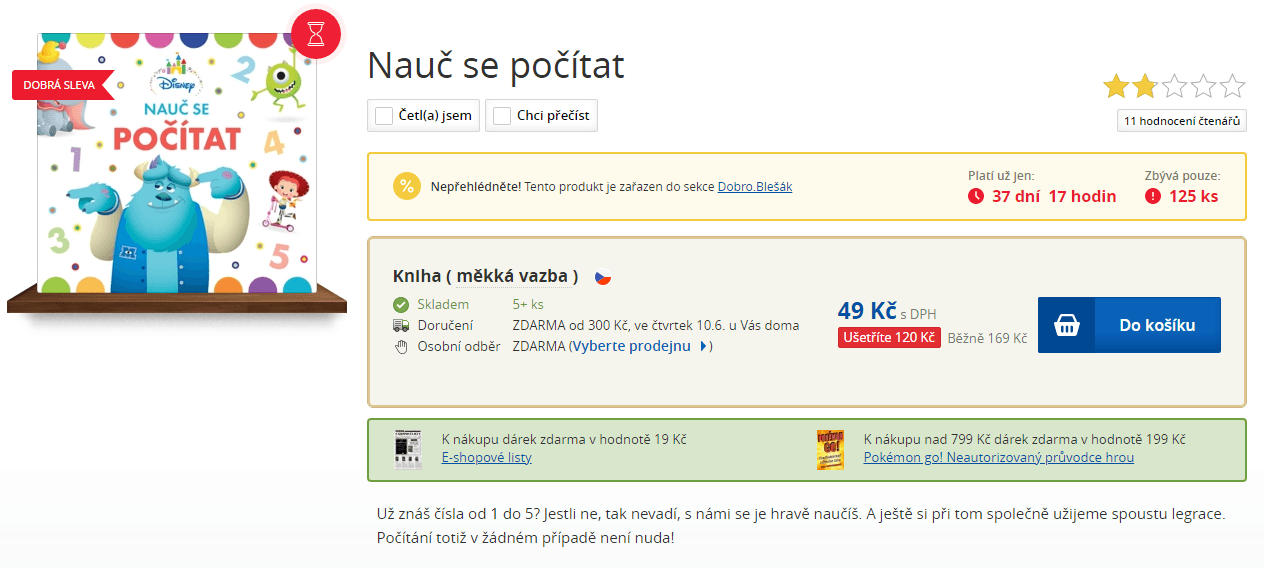Click the Ušetříte 120 Kč red badge
The height and width of the screenshot is (568, 1264).
[889, 337]
